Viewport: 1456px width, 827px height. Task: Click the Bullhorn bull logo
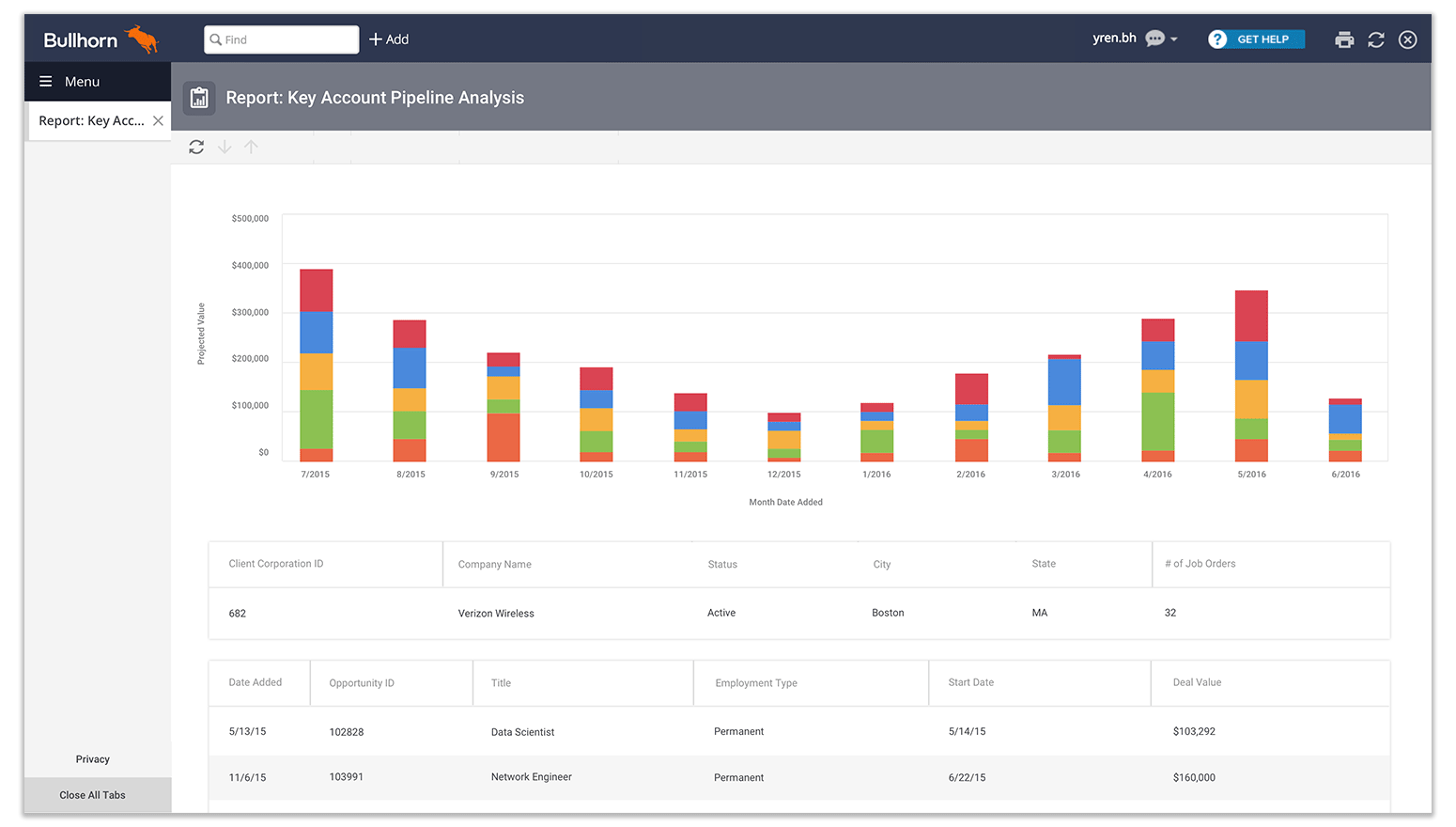coord(143,39)
